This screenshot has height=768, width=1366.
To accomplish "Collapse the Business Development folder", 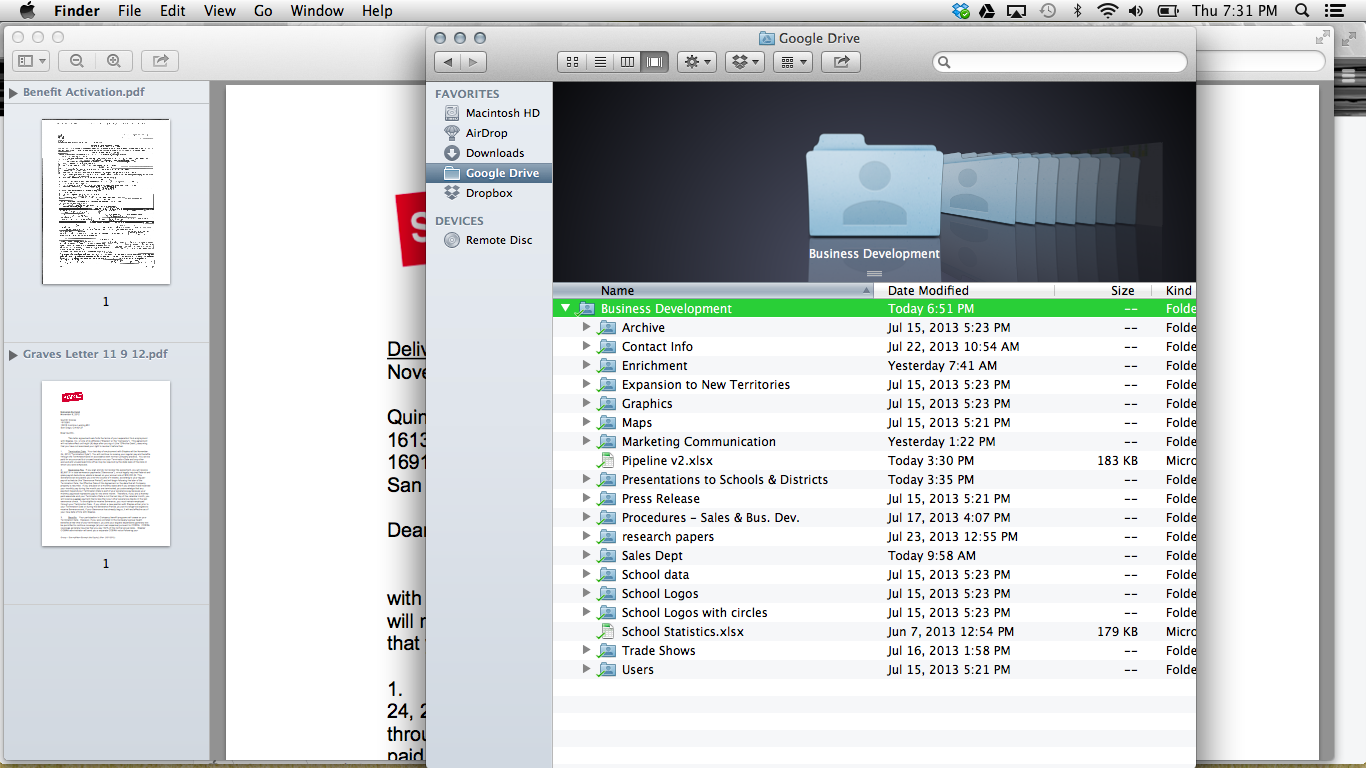I will (x=566, y=309).
